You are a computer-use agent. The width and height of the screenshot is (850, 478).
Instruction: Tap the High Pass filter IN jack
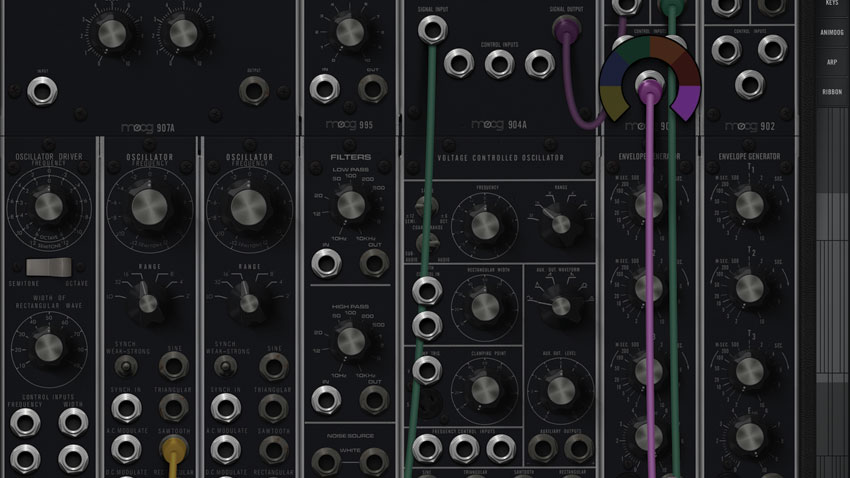pyautogui.click(x=326, y=400)
